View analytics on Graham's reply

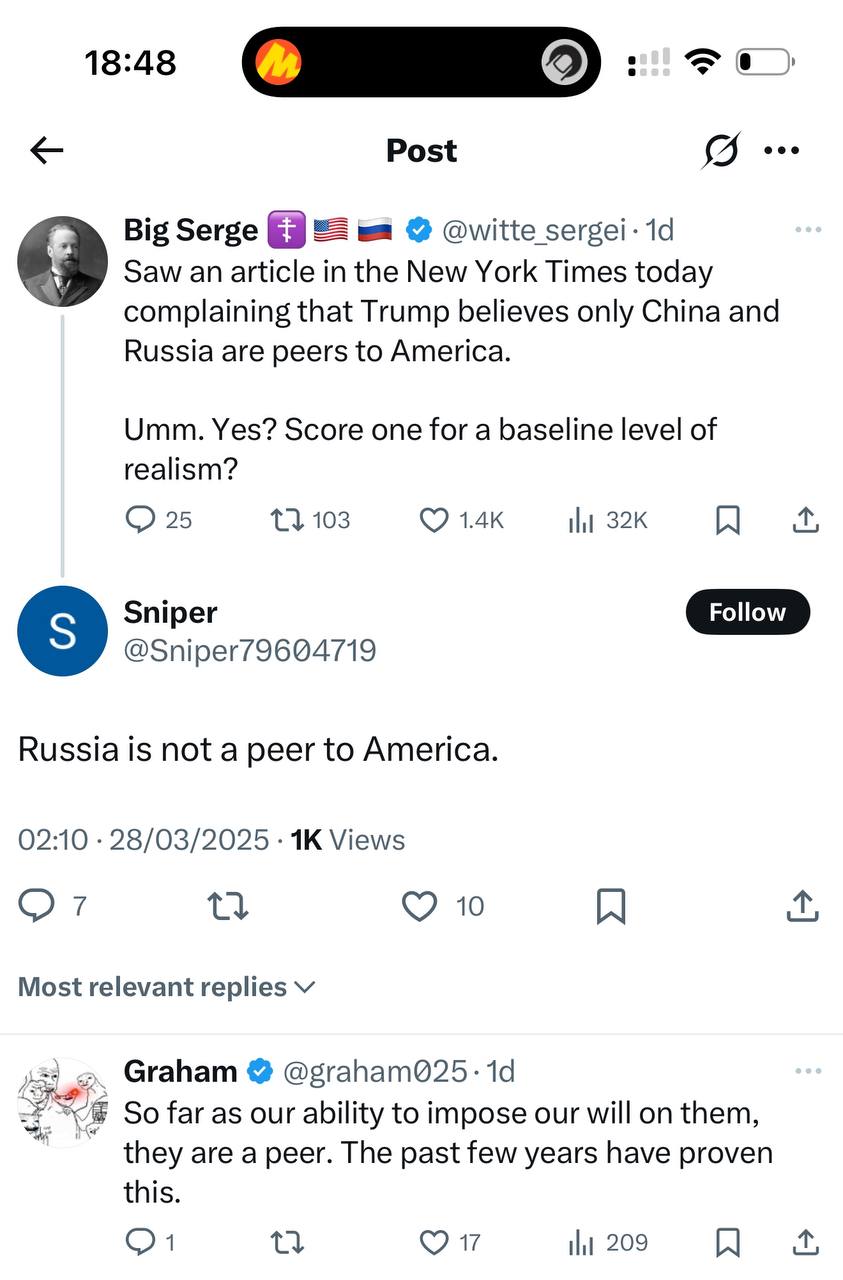tap(582, 1243)
